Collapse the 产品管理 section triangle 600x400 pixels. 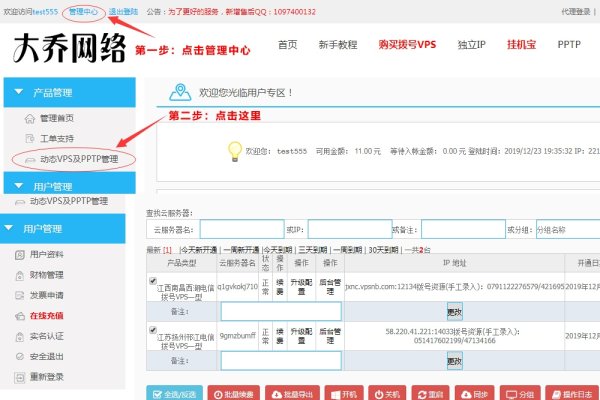click(x=18, y=92)
